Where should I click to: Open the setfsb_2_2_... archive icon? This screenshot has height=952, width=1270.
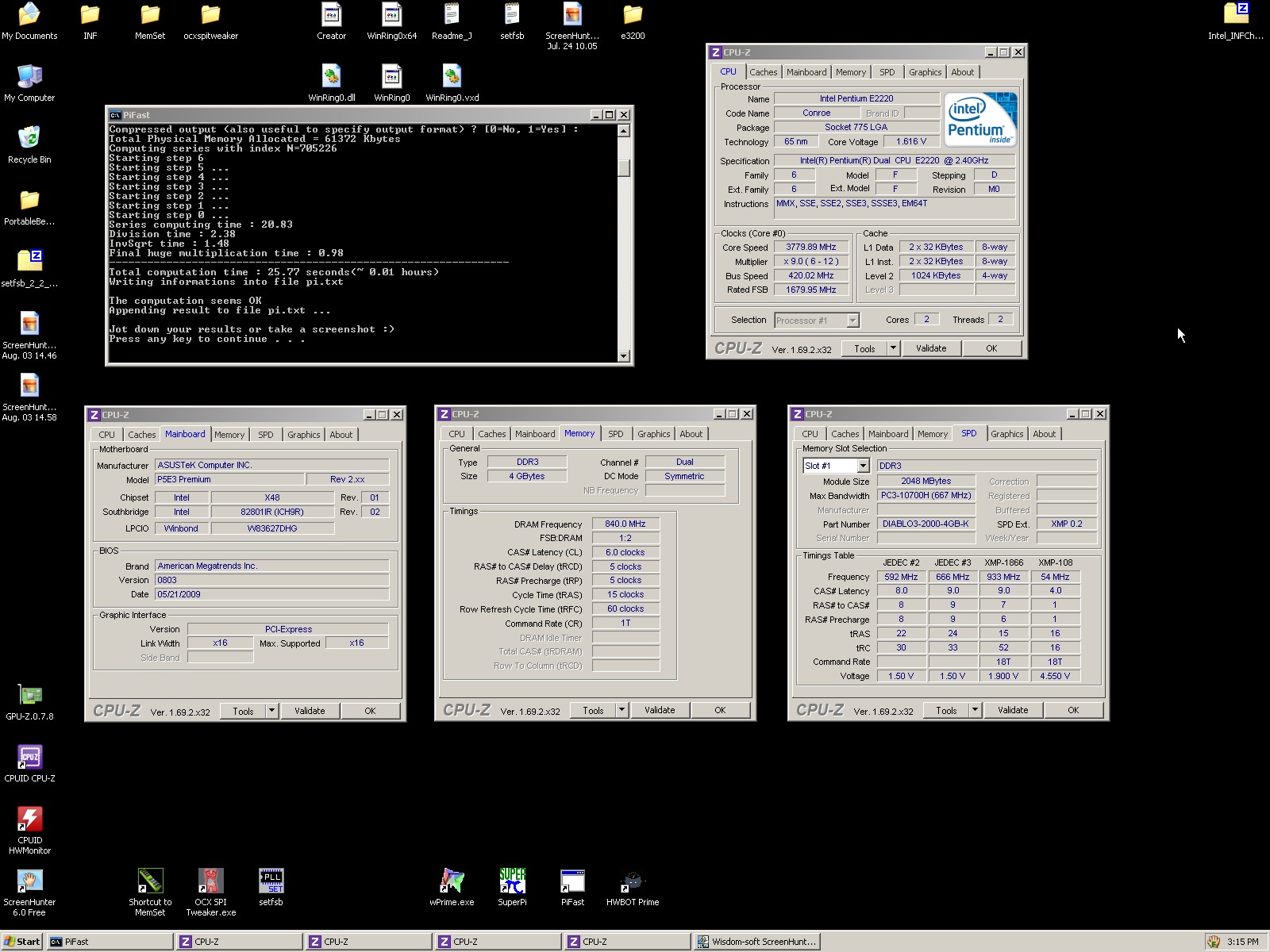pyautogui.click(x=29, y=269)
